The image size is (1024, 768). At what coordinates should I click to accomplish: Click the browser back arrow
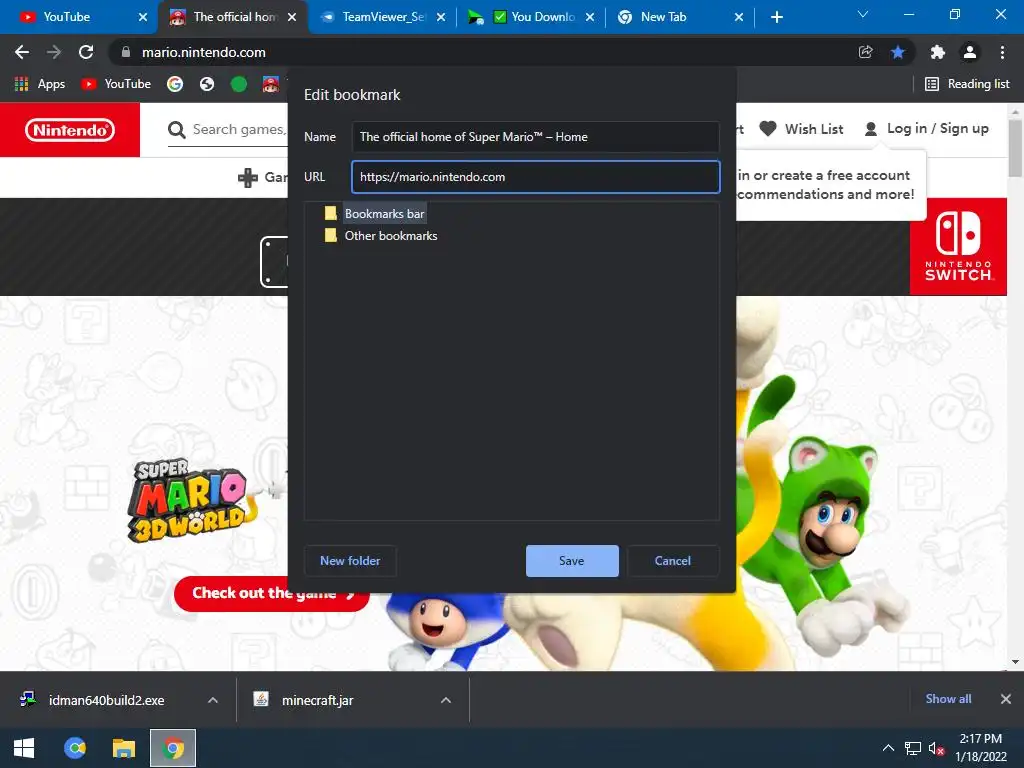[22, 52]
